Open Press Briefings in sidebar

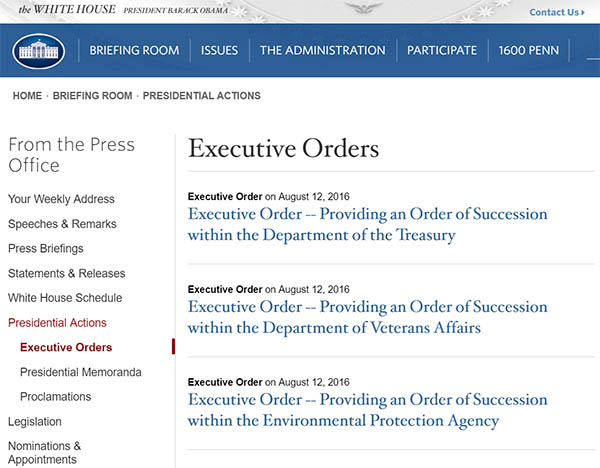pyautogui.click(x=46, y=248)
